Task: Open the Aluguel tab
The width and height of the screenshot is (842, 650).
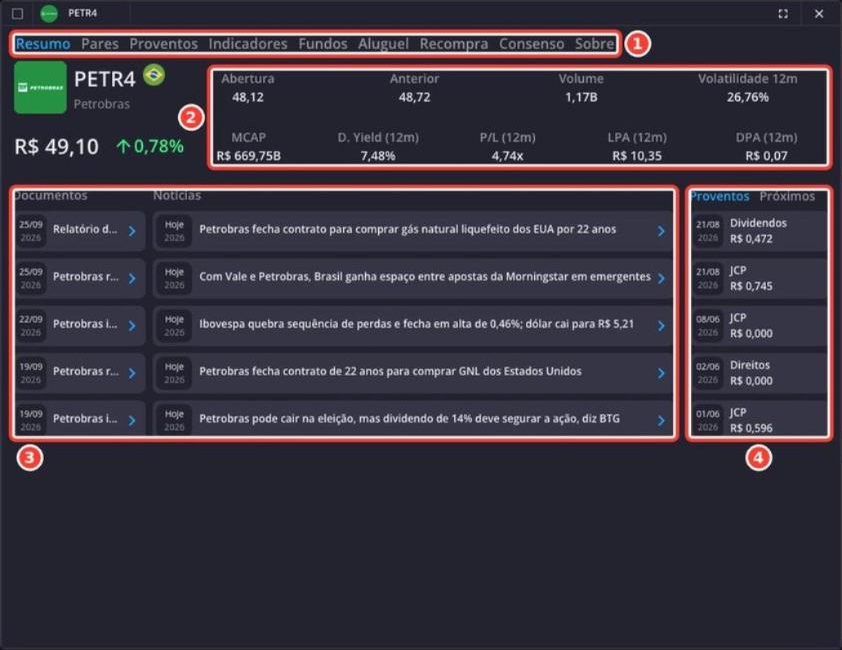Action: tap(383, 44)
